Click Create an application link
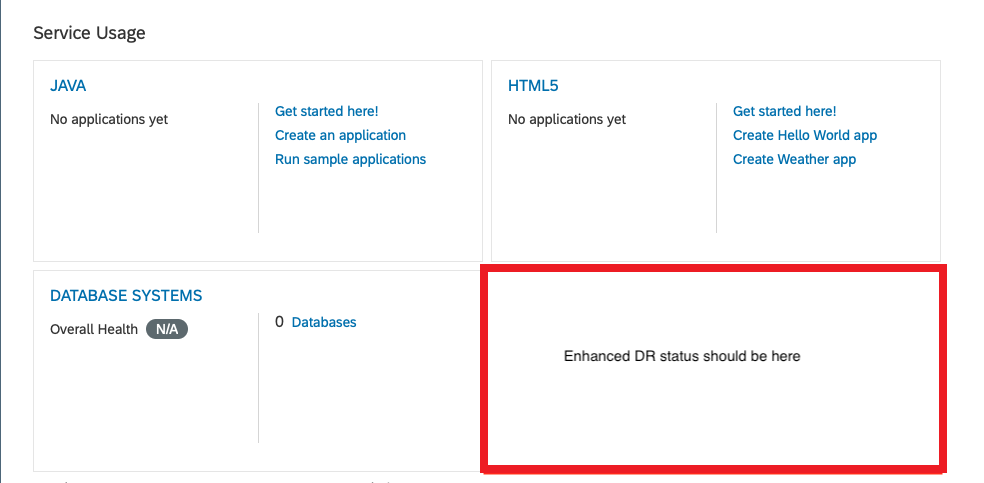The height and width of the screenshot is (483, 984). tap(340, 135)
